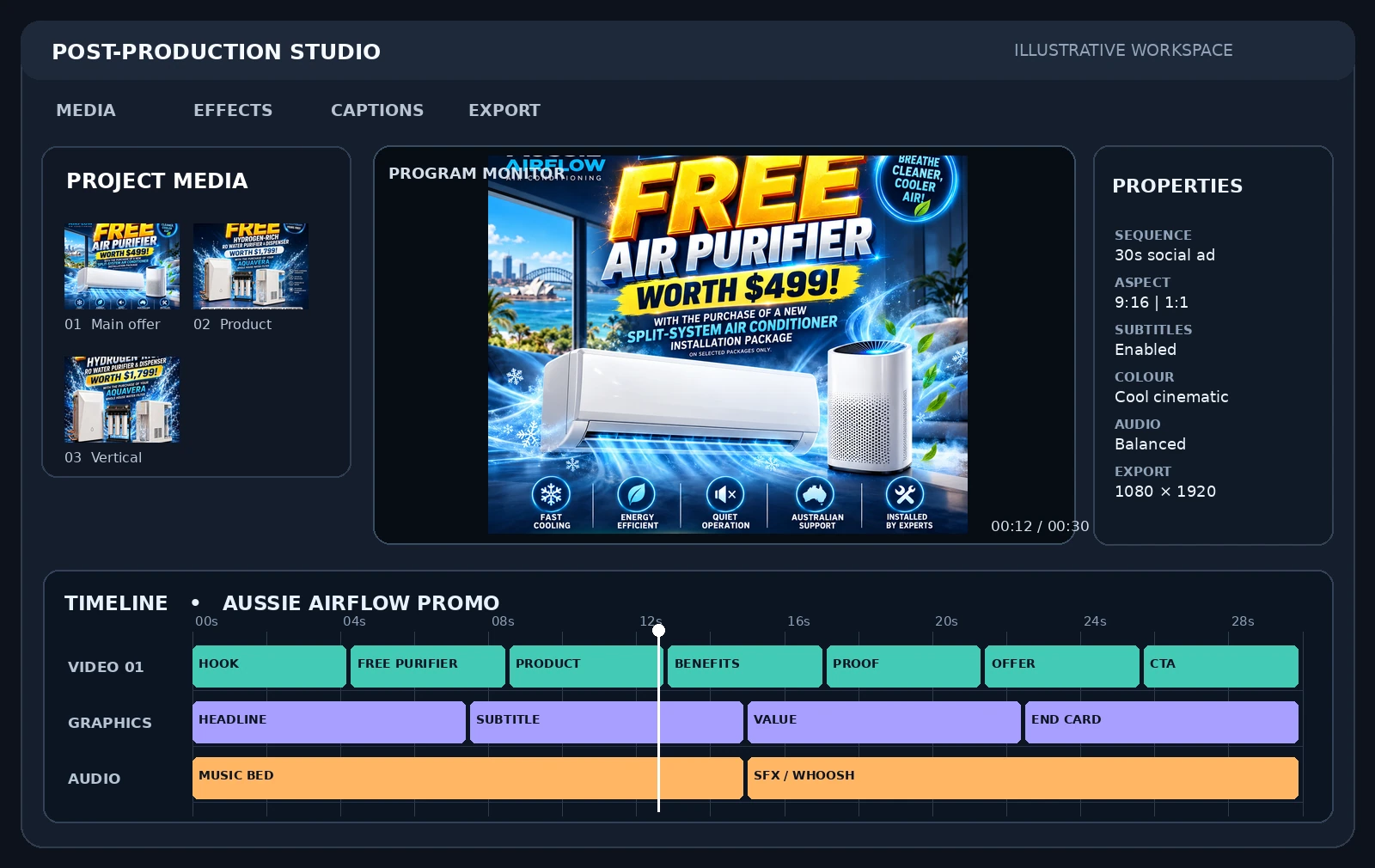Image resolution: width=1375 pixels, height=868 pixels.
Task: Click the playhead handle at 12s
Action: 658,631
